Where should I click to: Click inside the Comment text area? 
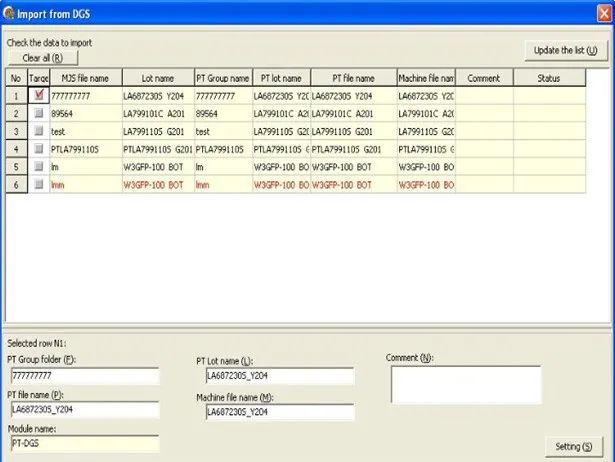click(465, 384)
